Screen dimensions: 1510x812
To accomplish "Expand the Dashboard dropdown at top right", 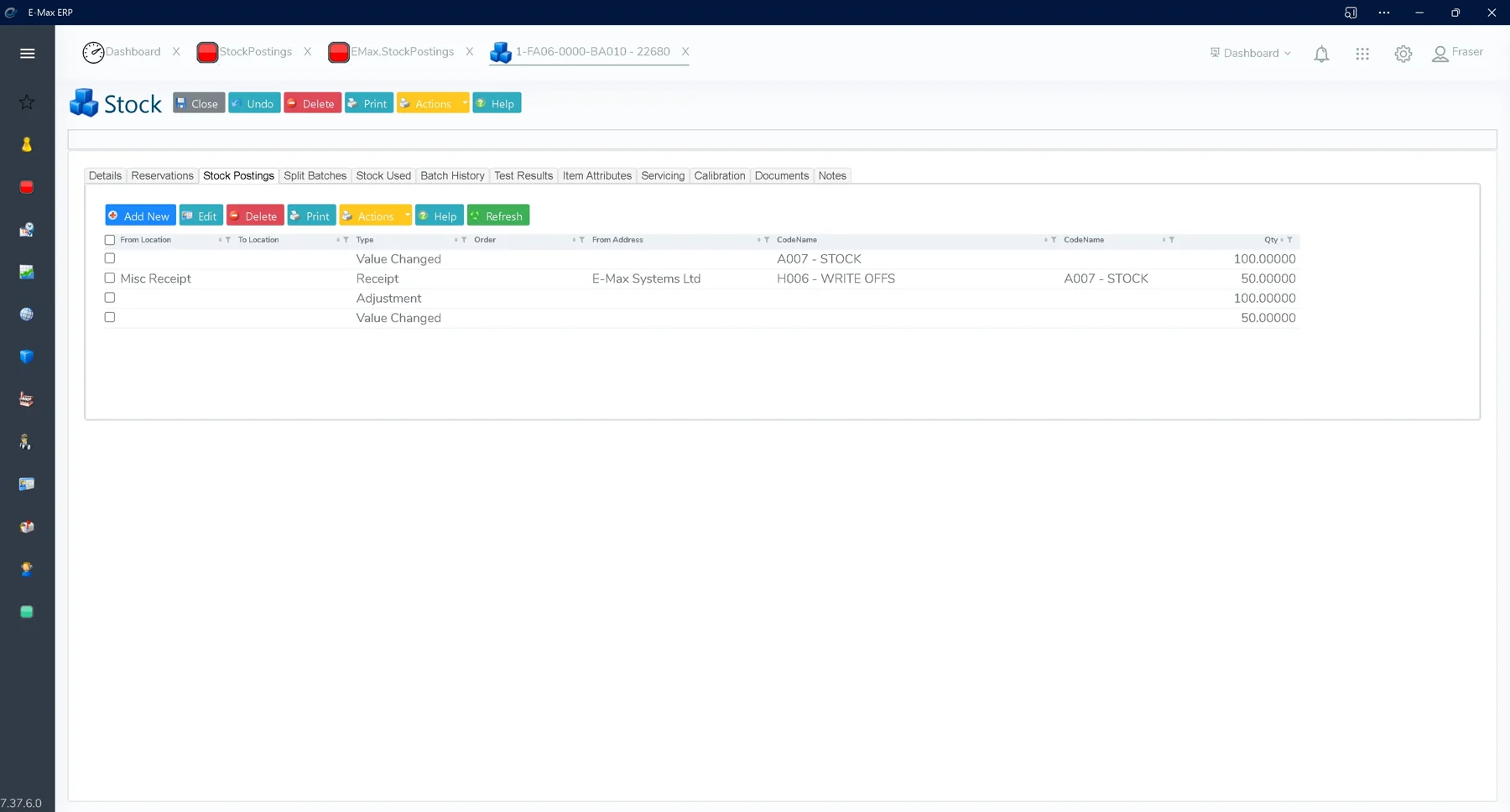I will click(x=1251, y=53).
